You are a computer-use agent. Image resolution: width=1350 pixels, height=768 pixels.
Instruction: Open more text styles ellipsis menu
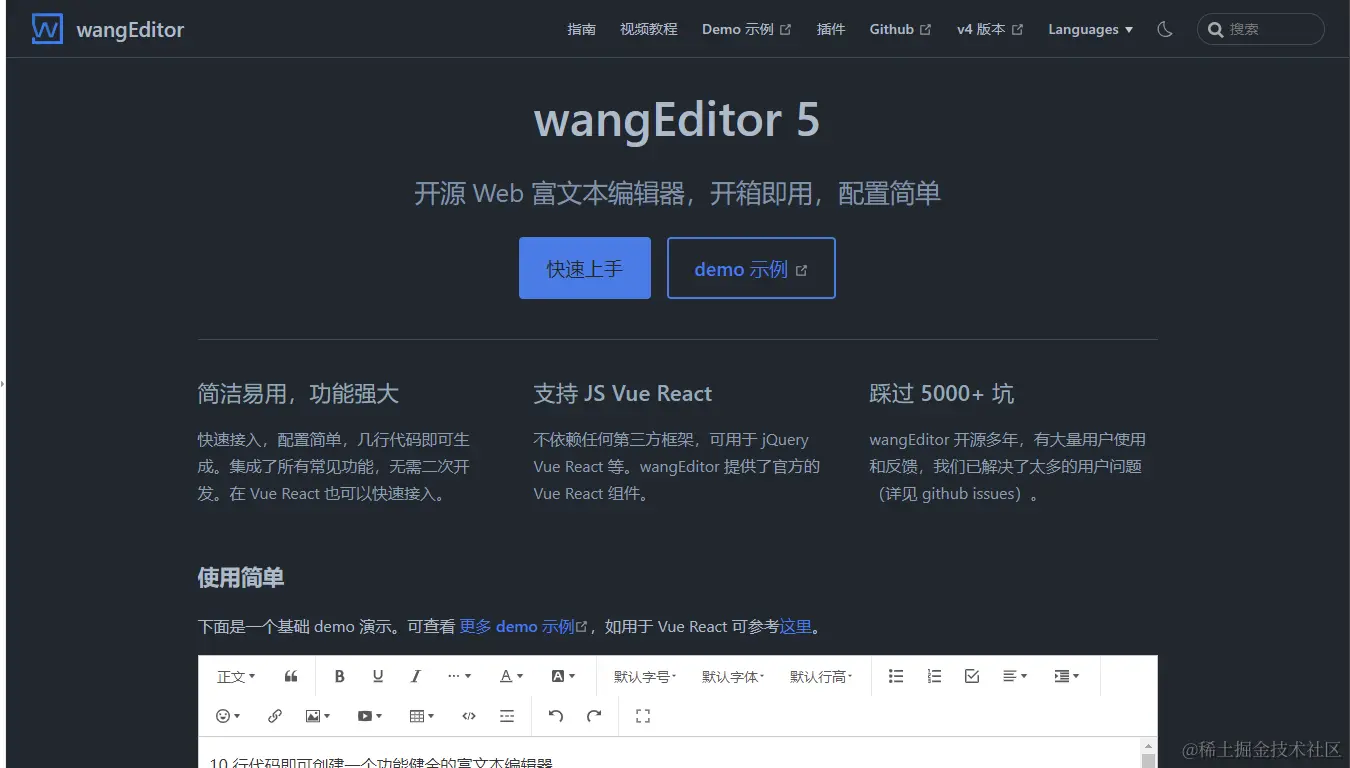point(459,676)
